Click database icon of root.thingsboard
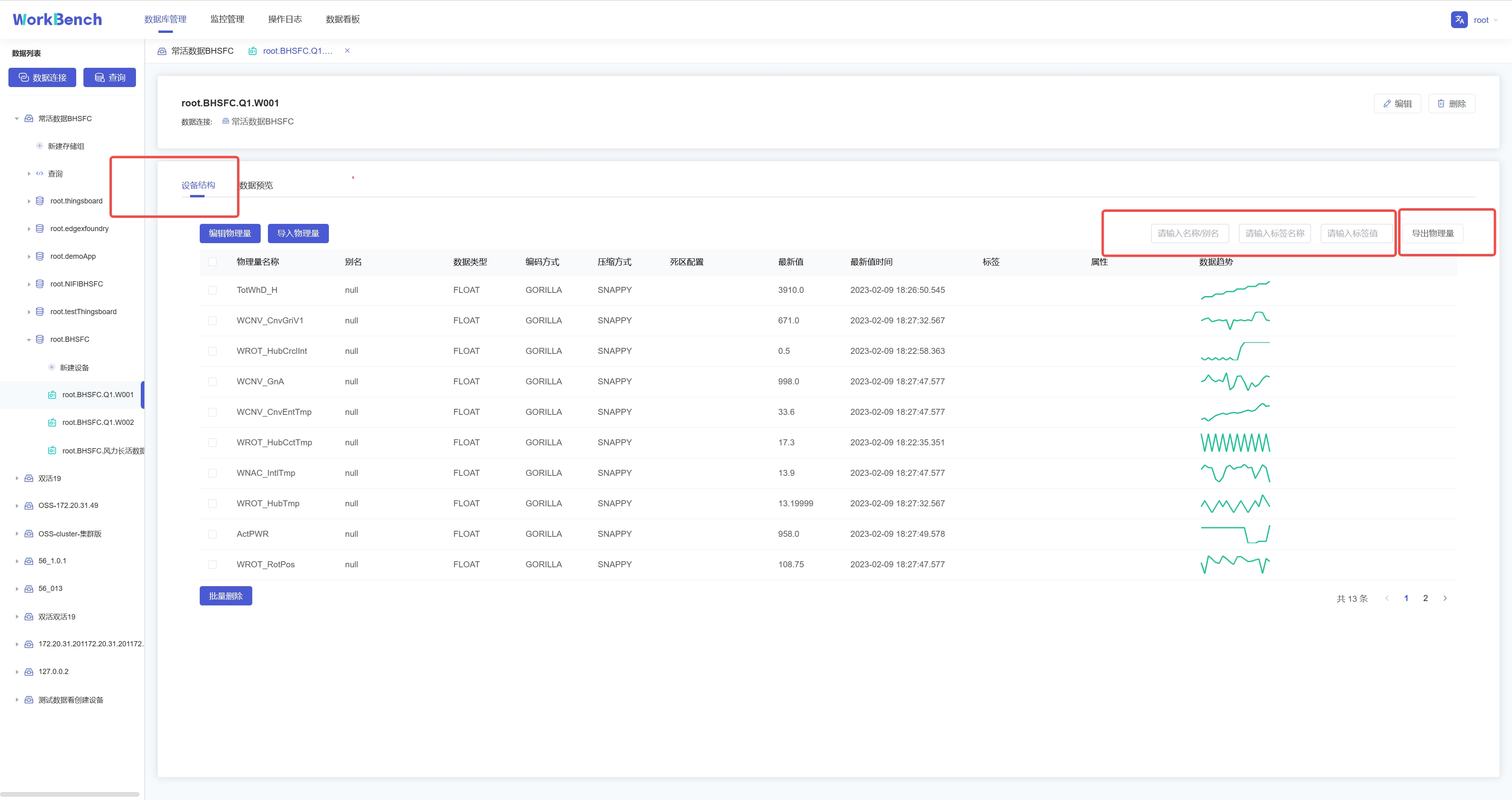Image resolution: width=1512 pixels, height=800 pixels. [40, 201]
